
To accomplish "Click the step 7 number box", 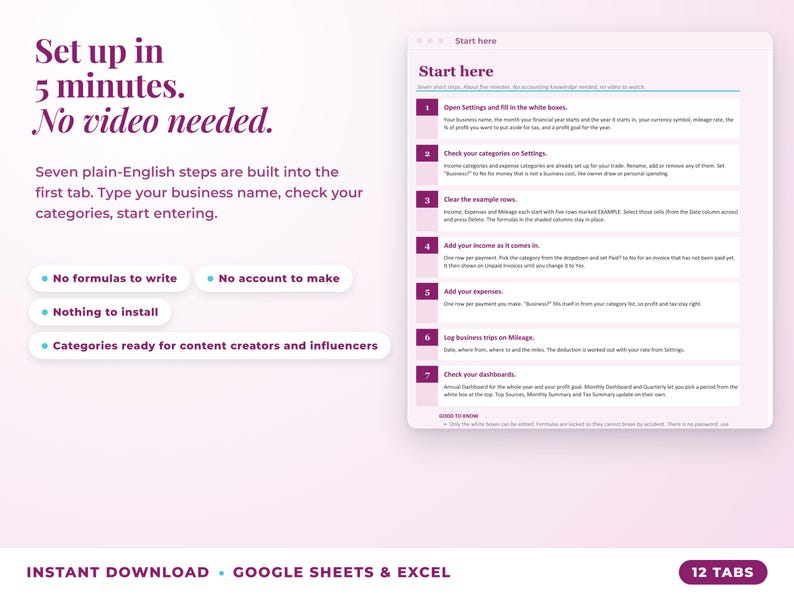I will (427, 375).
